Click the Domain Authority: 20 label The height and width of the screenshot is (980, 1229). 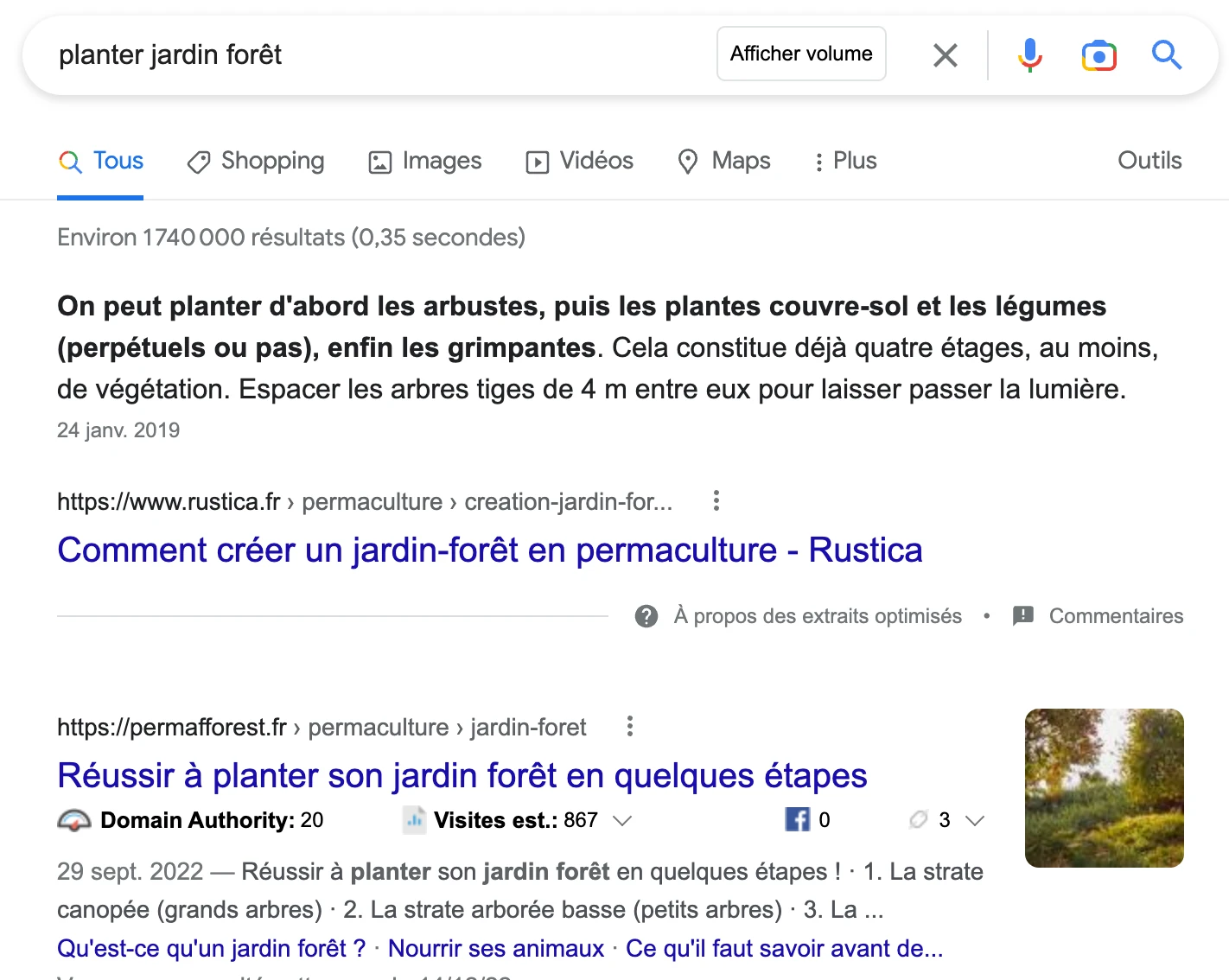point(212,820)
